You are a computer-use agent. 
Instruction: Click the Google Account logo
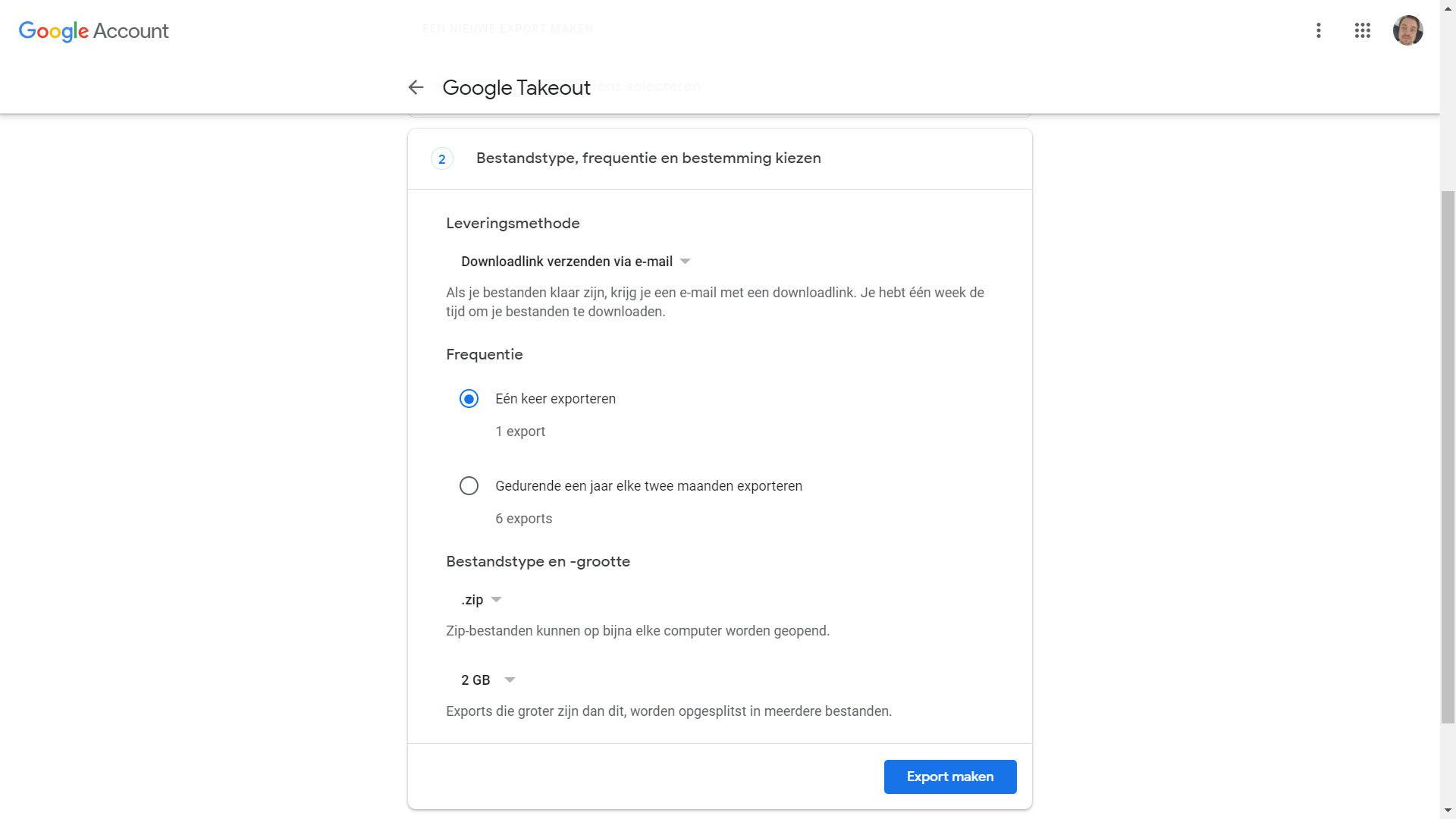tap(94, 31)
